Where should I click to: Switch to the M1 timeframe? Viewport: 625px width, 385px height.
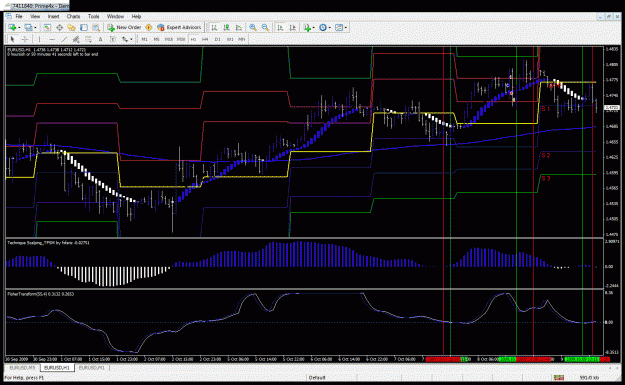(144, 39)
